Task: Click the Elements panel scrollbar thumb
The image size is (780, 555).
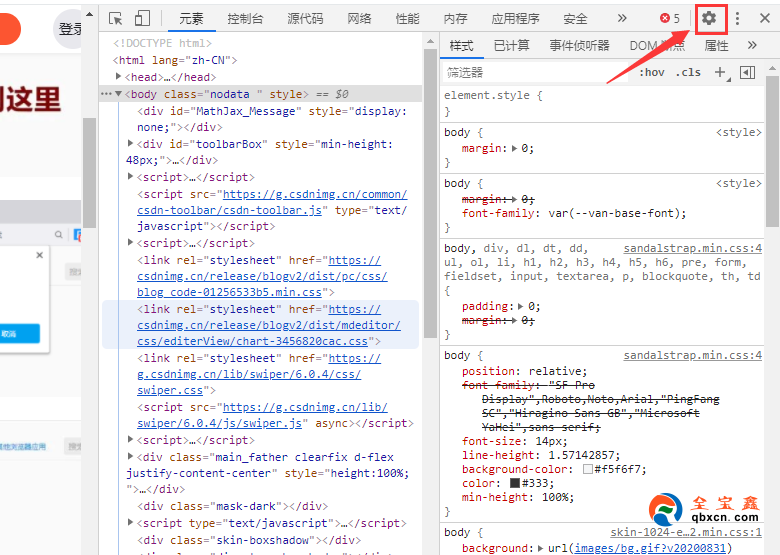Action: coord(430,194)
